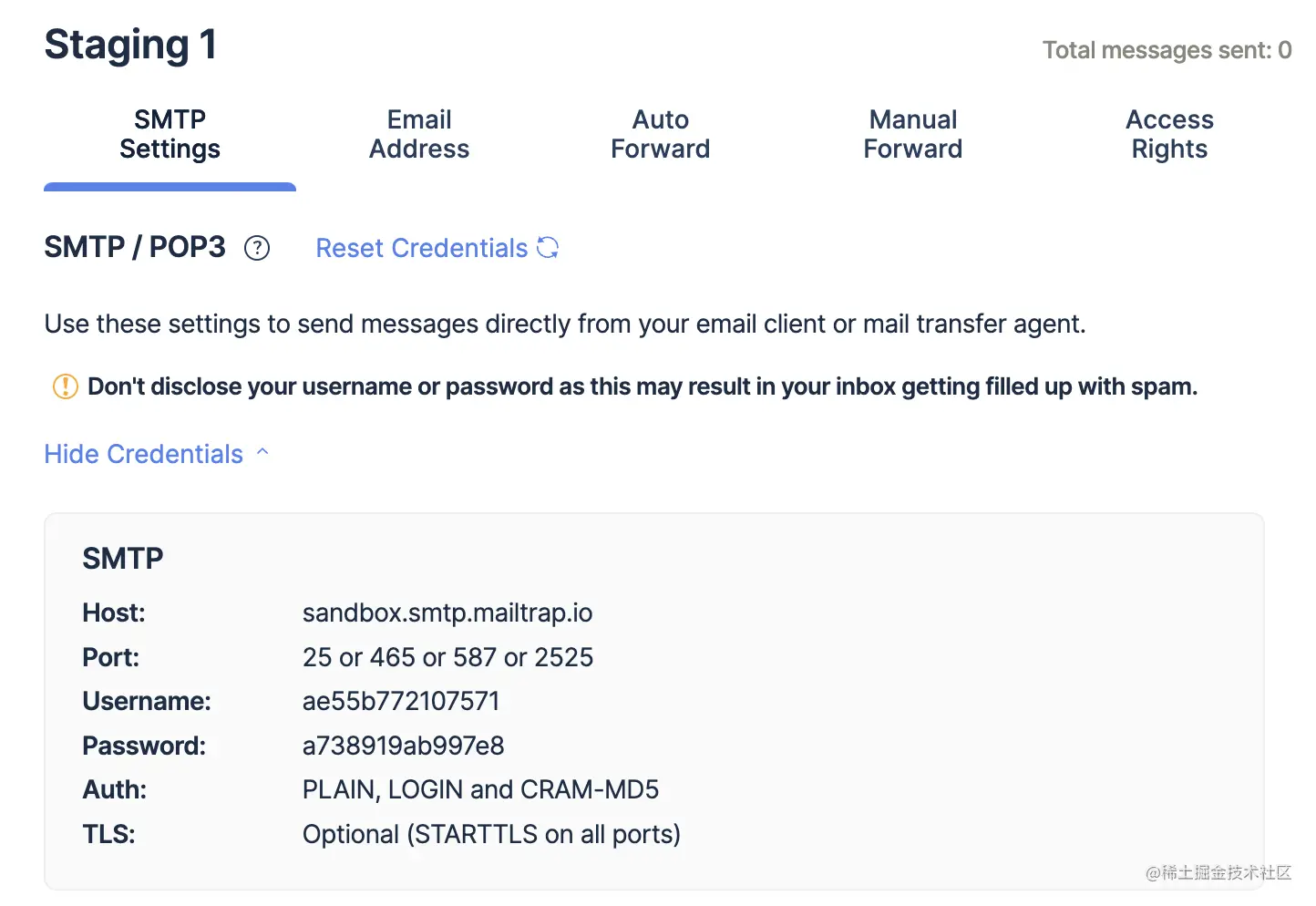Image resolution: width=1316 pixels, height=906 pixels.
Task: Click the Hide Credentials link
Action: click(144, 454)
